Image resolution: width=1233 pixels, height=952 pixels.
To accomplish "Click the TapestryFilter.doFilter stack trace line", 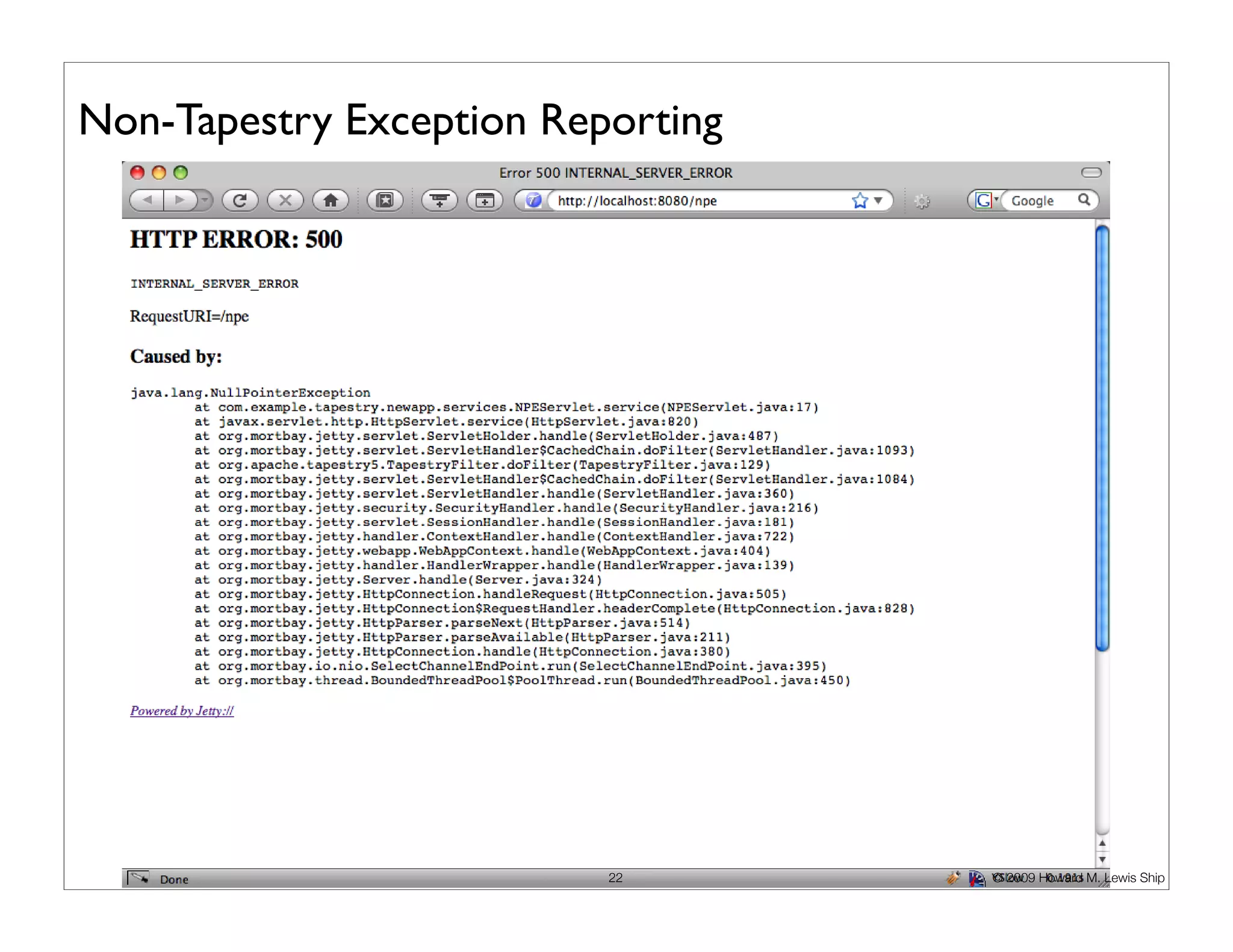I will [x=482, y=465].
